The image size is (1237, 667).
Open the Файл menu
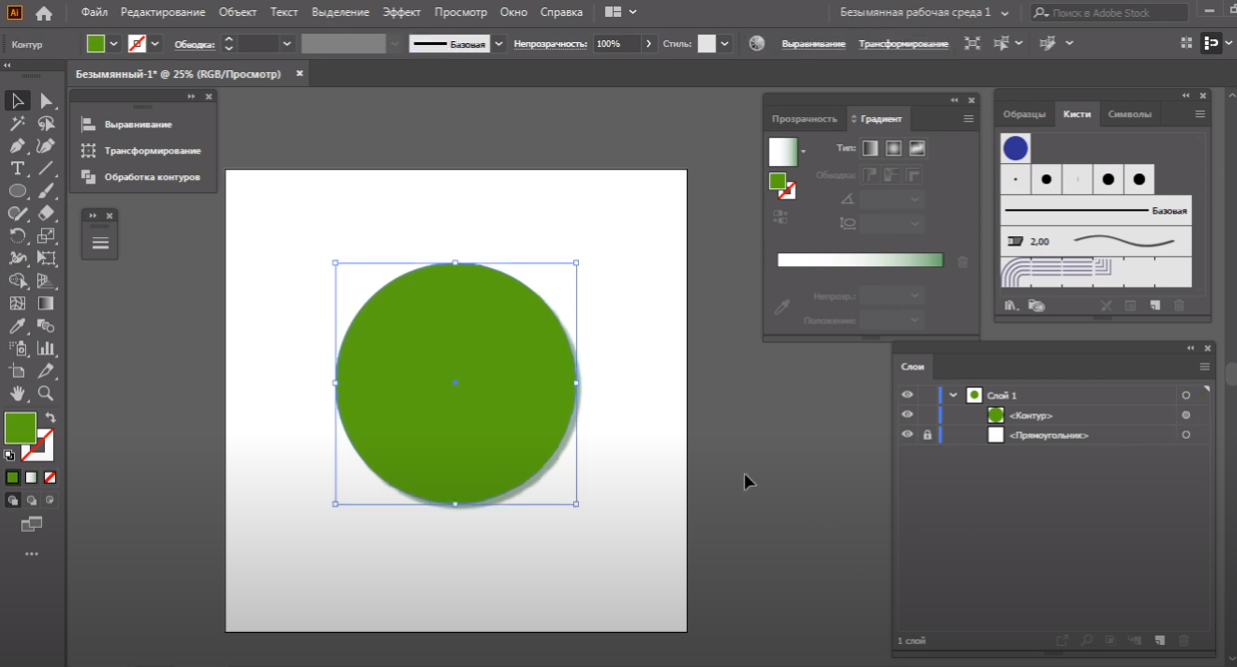coord(94,13)
